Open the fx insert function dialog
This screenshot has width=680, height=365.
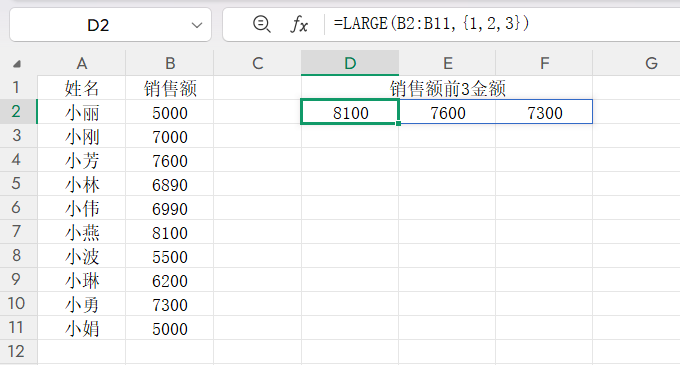pos(299,24)
